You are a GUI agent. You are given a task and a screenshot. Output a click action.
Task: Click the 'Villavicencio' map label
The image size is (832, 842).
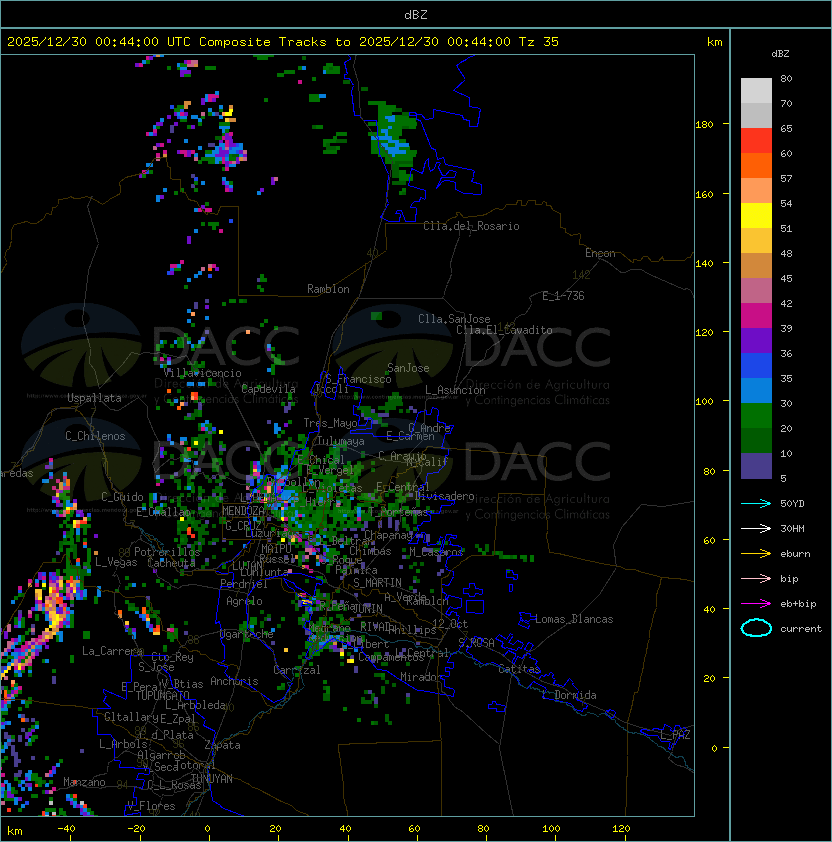(202, 373)
